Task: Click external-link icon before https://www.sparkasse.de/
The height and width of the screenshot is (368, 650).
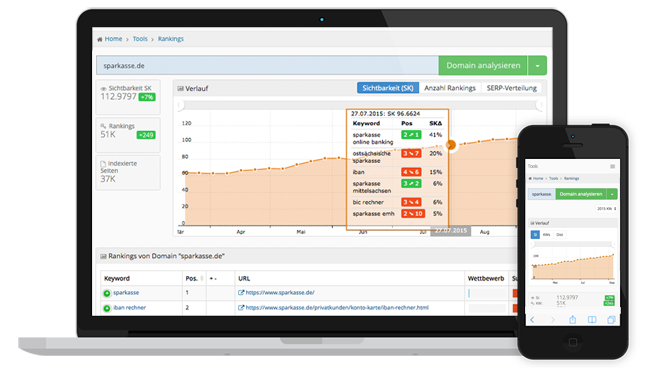Action: (241, 293)
